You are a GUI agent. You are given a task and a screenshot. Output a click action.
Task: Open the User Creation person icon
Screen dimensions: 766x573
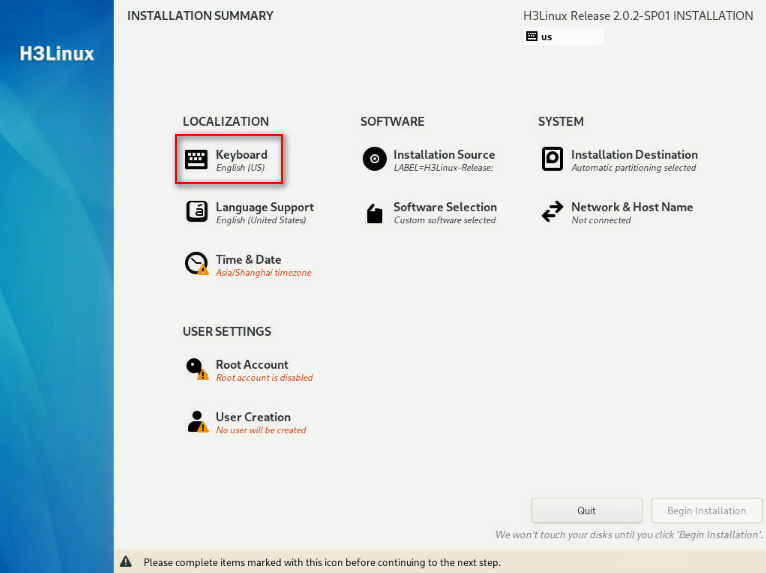click(x=197, y=422)
